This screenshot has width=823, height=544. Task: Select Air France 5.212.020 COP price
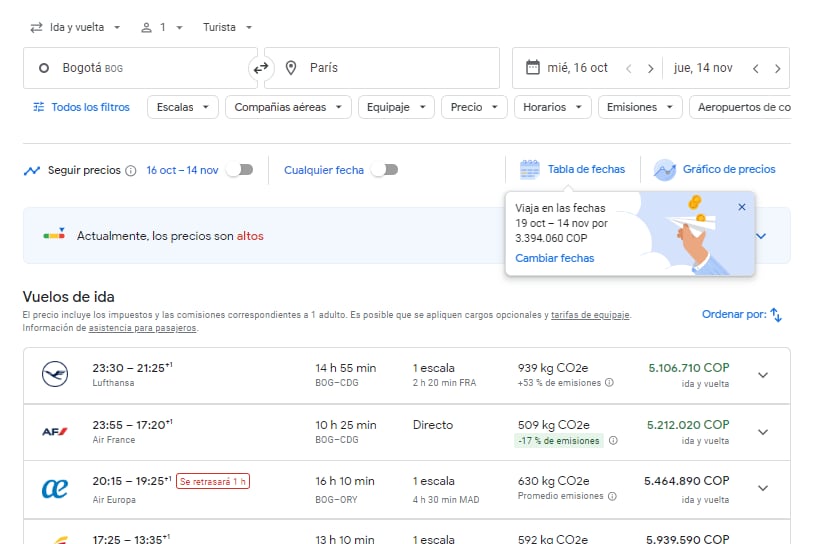688,425
